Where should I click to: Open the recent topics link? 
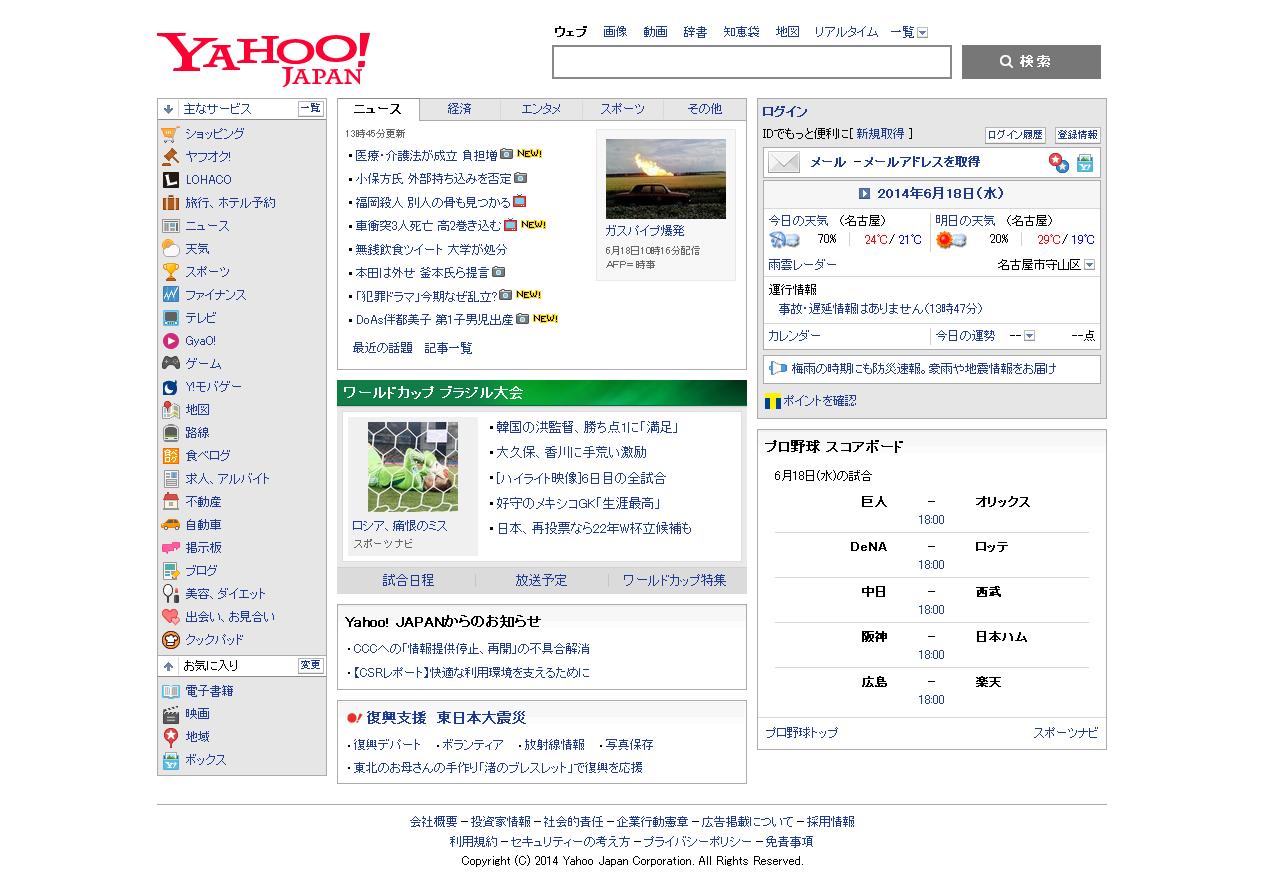(x=382, y=348)
